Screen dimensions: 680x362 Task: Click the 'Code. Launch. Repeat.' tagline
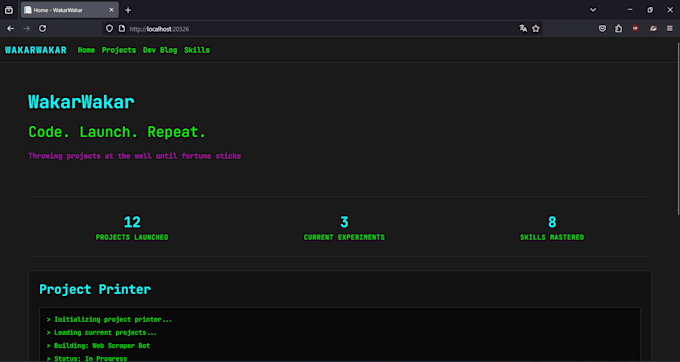tap(117, 132)
